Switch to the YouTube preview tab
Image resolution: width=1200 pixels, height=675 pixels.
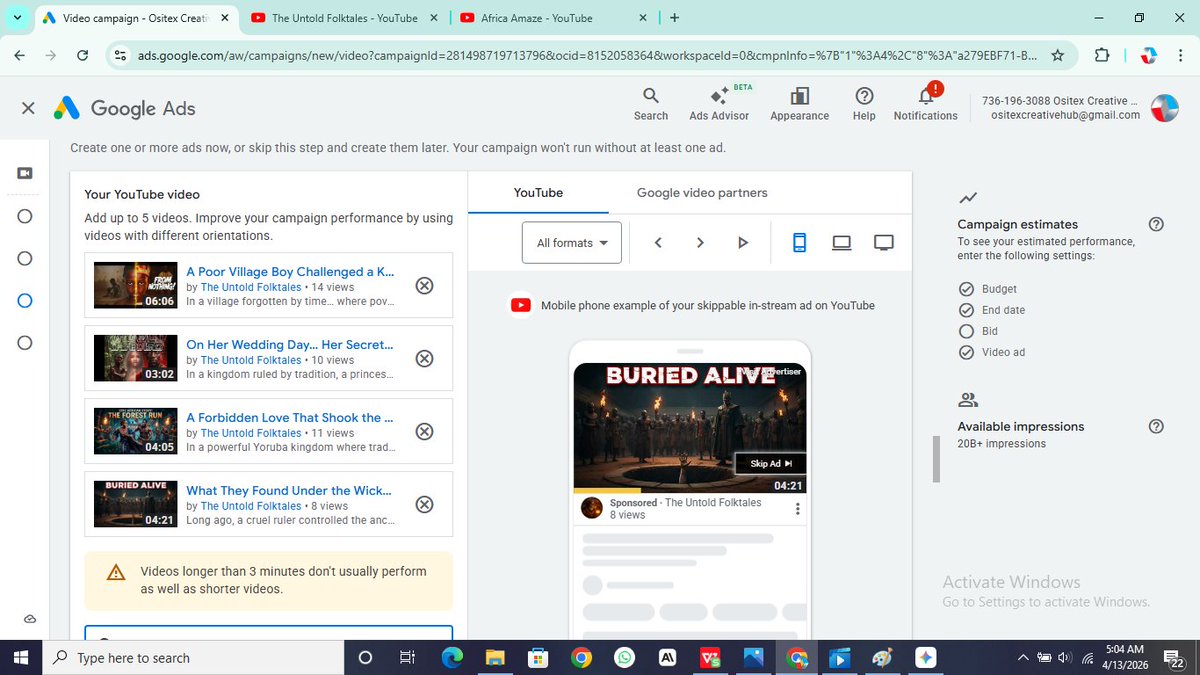click(x=538, y=193)
